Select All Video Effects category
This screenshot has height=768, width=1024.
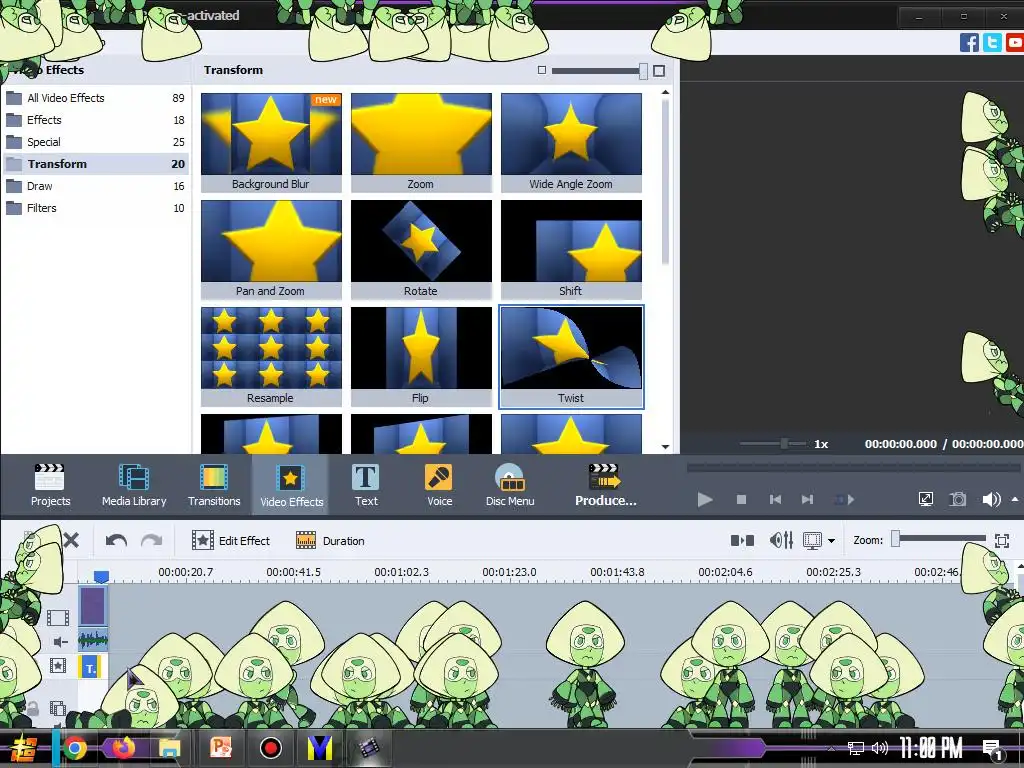(96, 98)
